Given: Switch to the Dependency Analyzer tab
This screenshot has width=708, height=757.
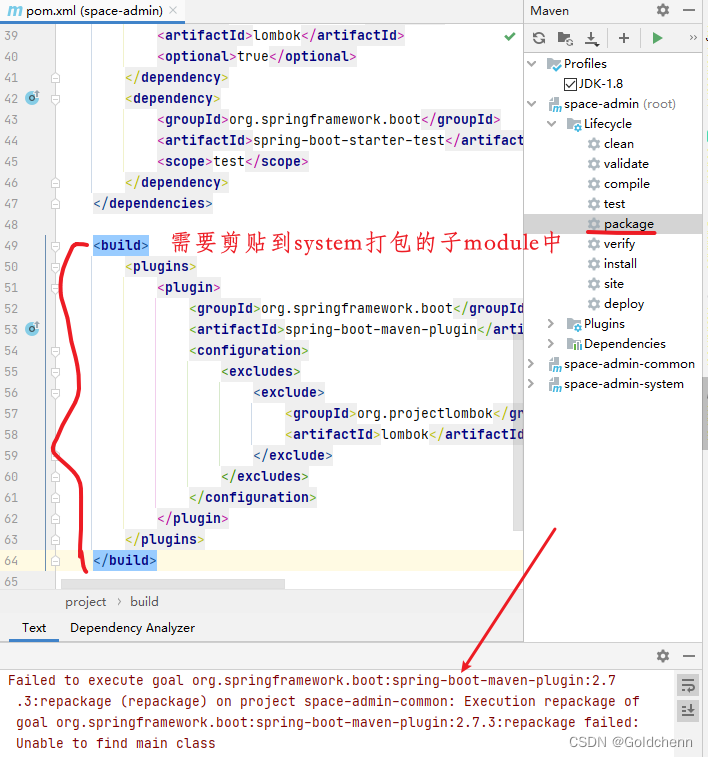Looking at the screenshot, I should click(132, 628).
